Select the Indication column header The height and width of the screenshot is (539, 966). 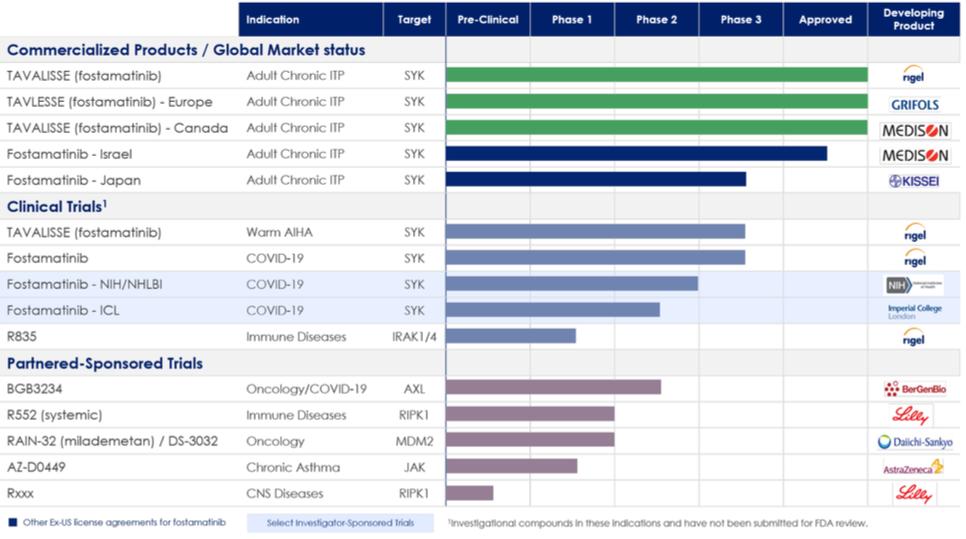(310, 19)
